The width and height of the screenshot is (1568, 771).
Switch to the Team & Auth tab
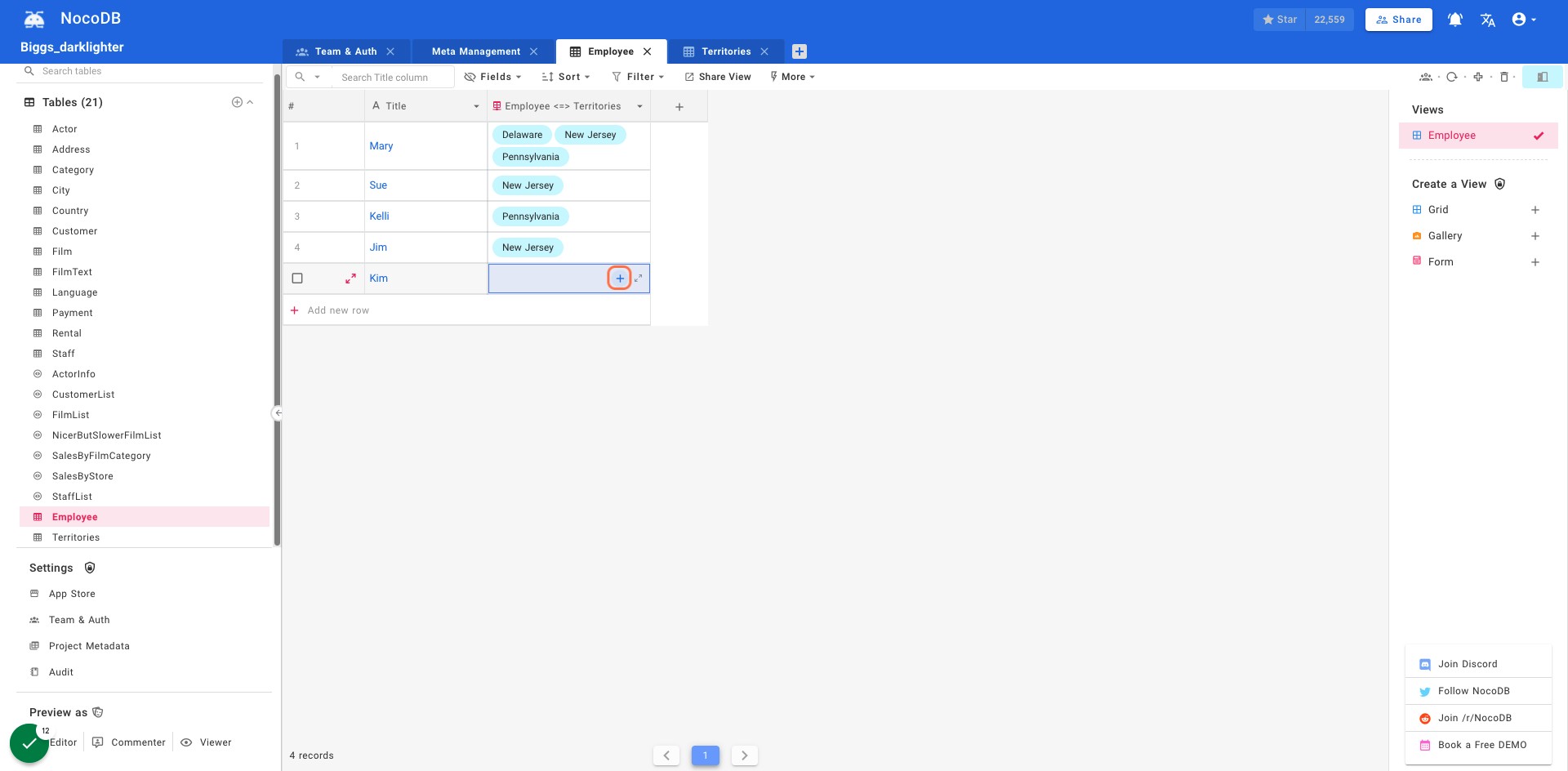tap(345, 51)
